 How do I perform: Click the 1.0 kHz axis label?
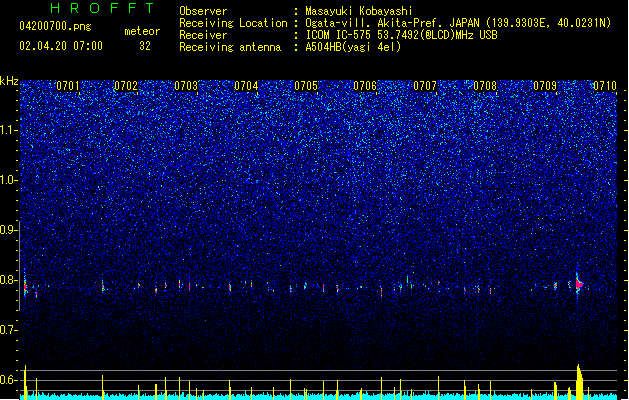coord(9,180)
